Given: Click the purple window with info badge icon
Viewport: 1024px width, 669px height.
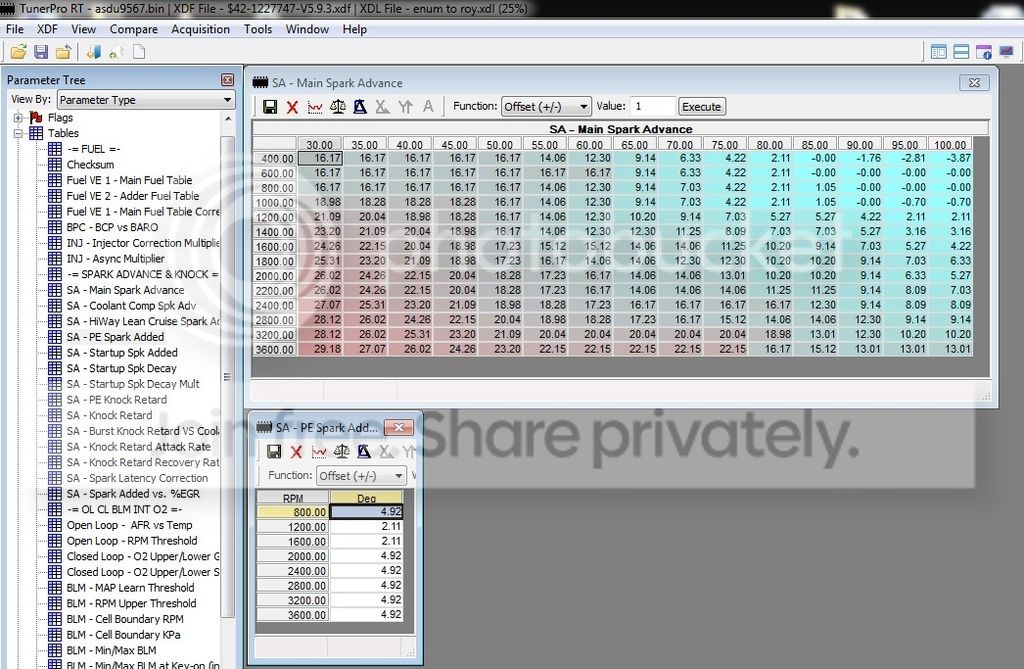Looking at the screenshot, I should tap(984, 52).
